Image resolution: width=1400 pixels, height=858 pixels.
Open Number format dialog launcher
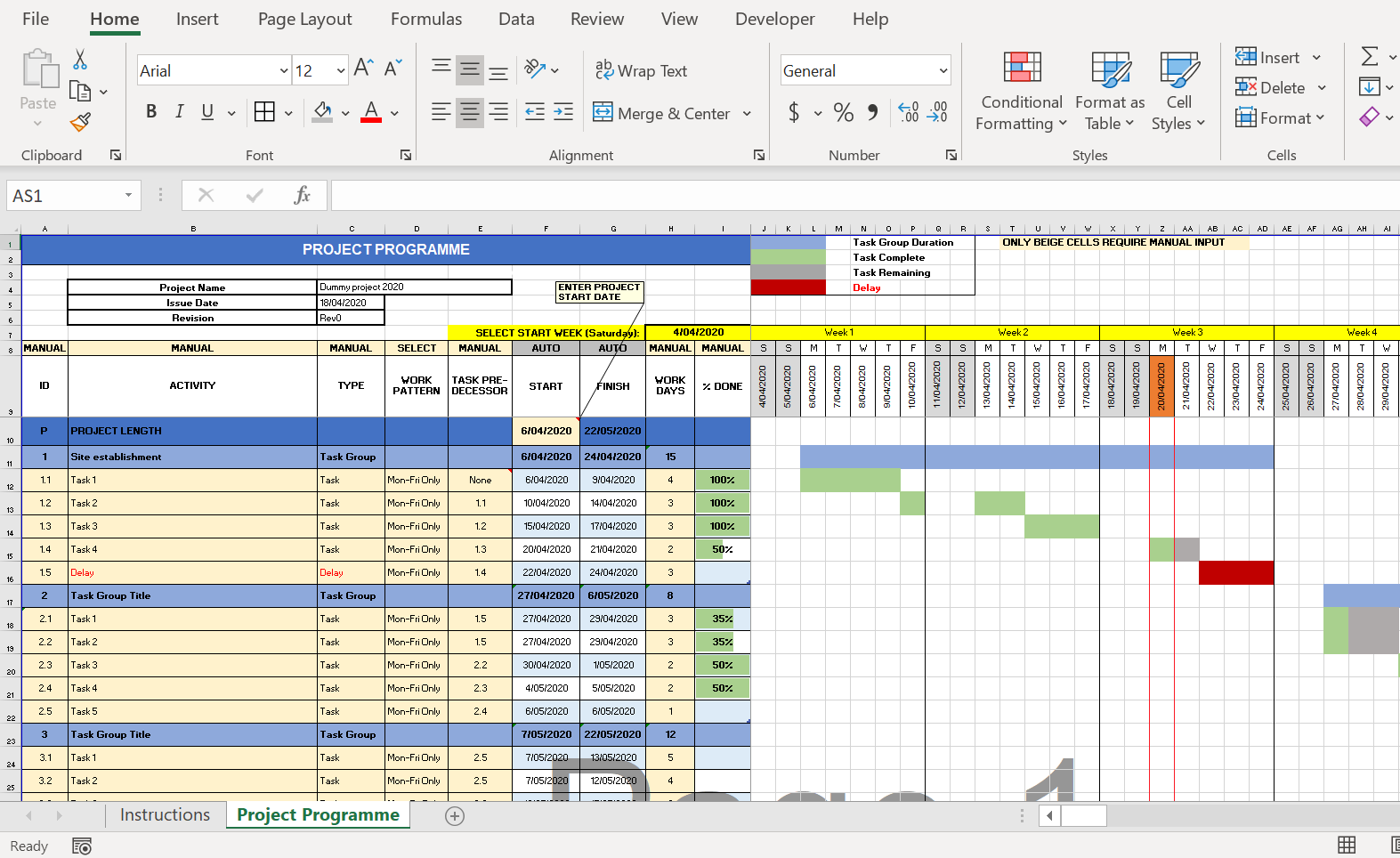[951, 155]
